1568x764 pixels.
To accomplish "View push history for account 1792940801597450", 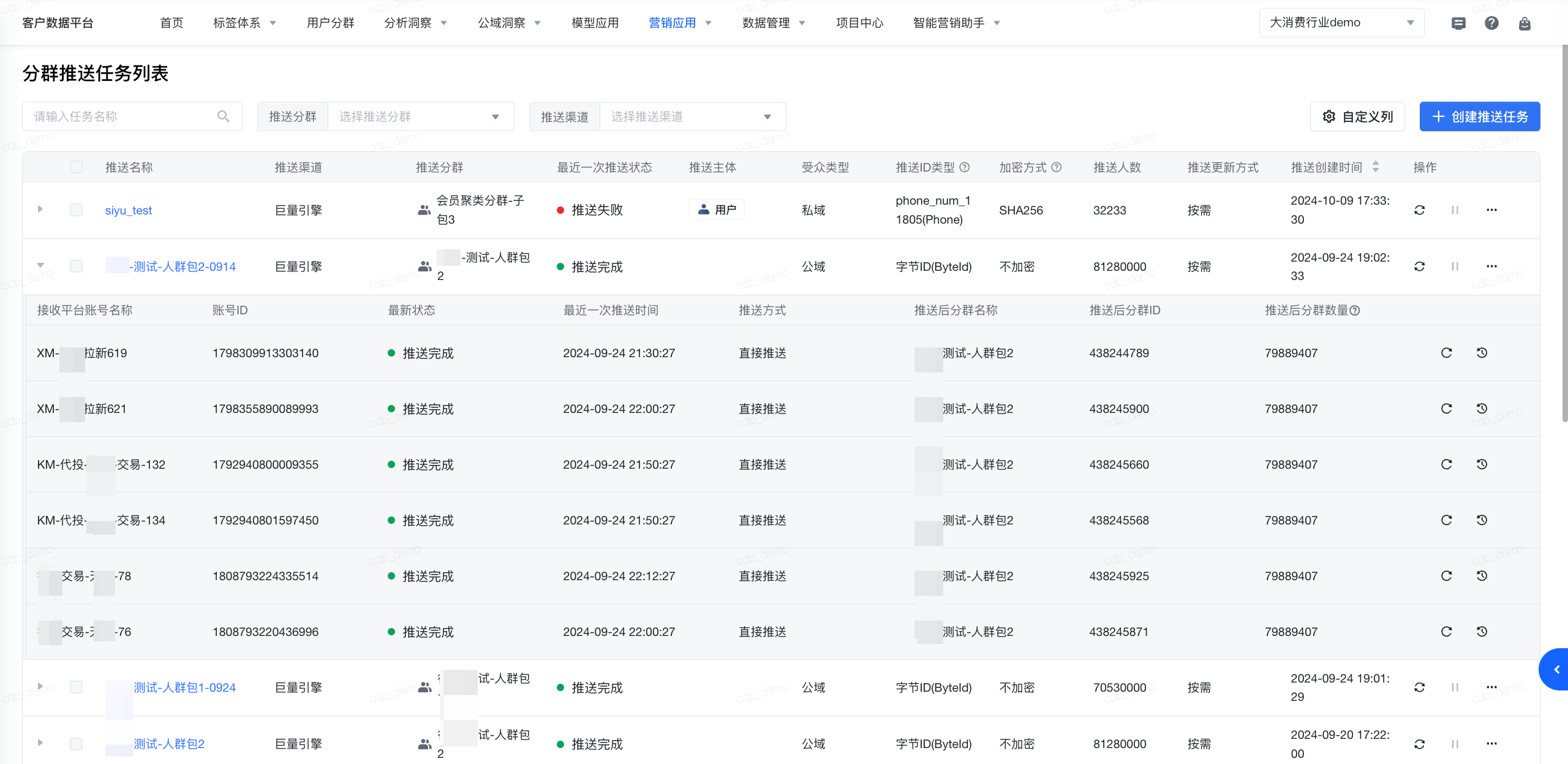I will [x=1482, y=520].
